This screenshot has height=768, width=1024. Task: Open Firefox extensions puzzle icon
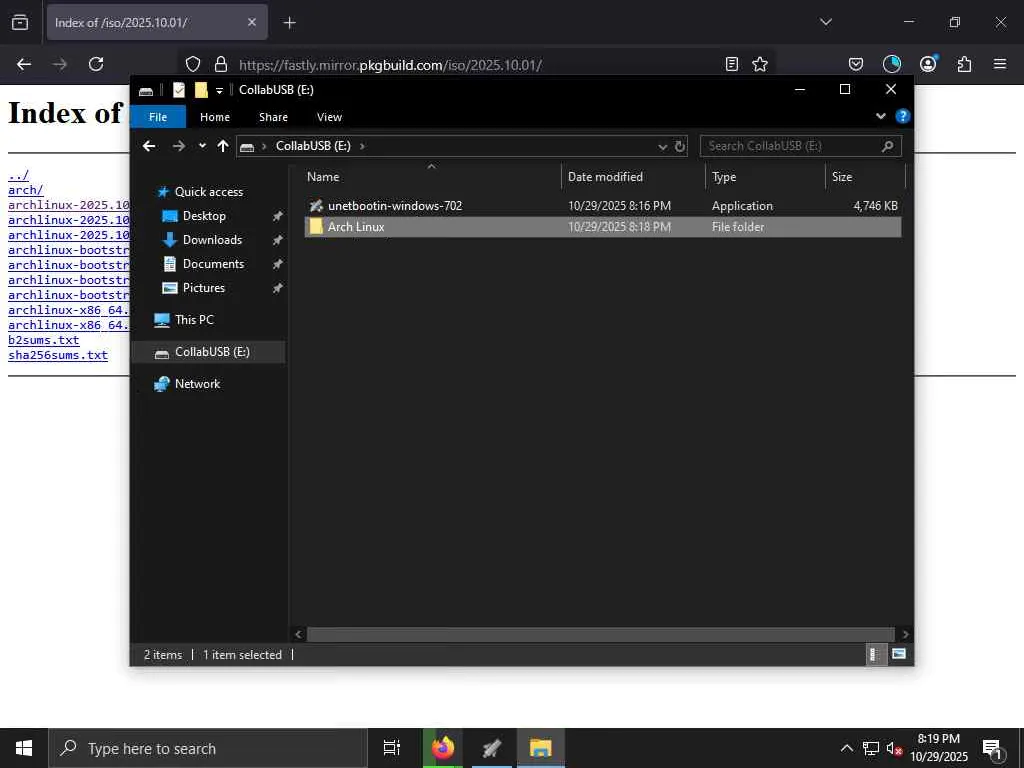[964, 64]
